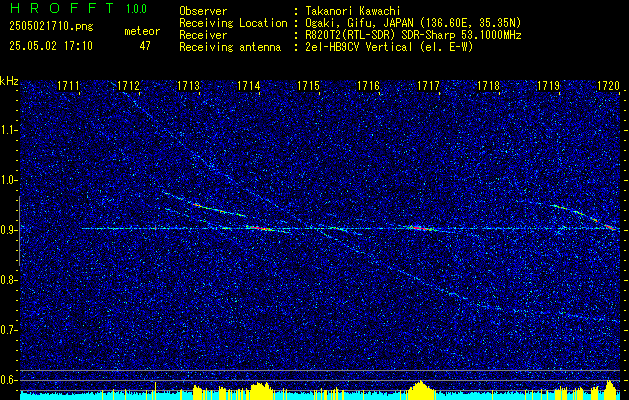Click the 0.8 kHz axis label
Screen dimensions: 629x400
point(9,280)
